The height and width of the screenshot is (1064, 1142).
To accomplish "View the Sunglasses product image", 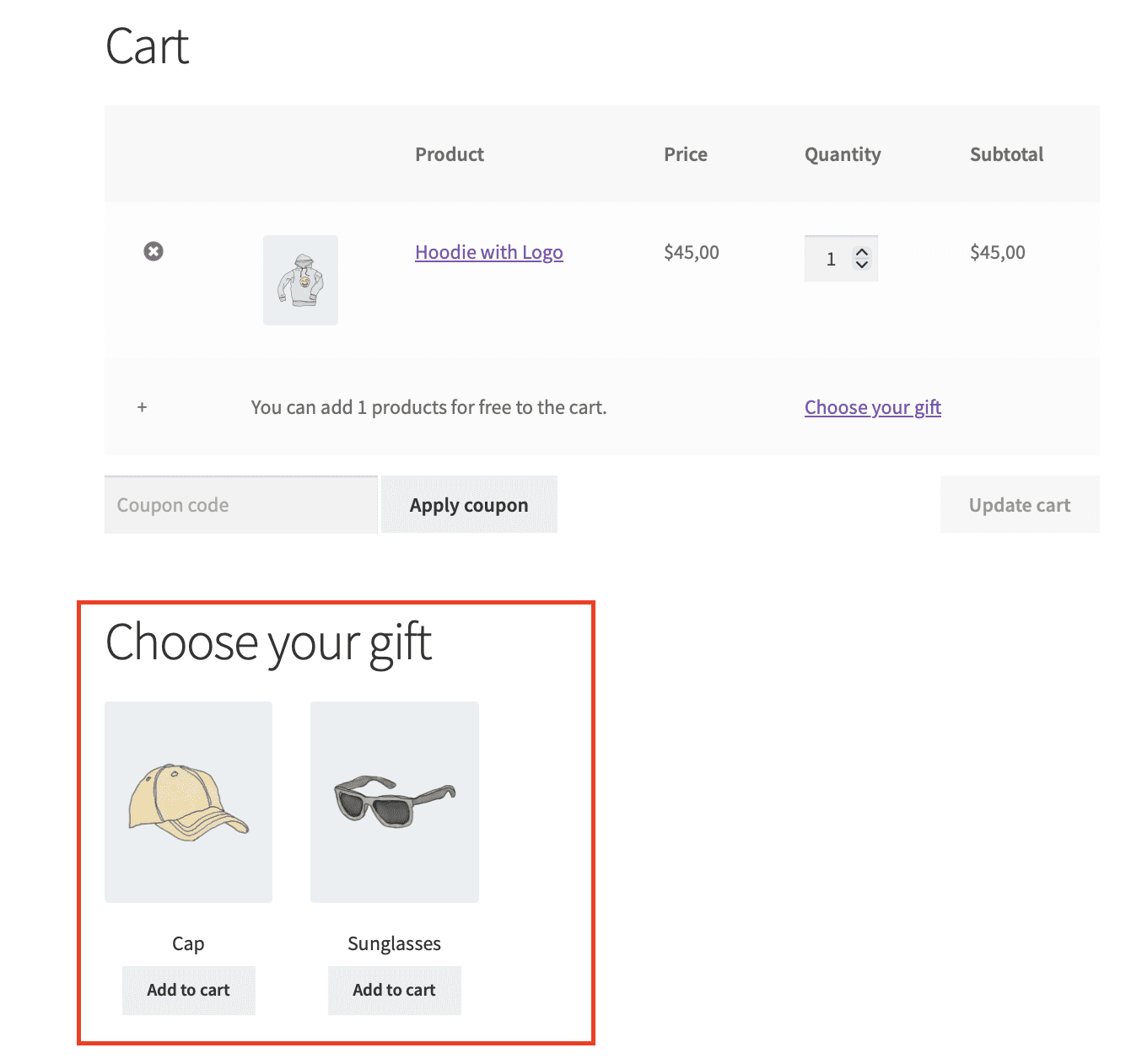I will tap(394, 802).
